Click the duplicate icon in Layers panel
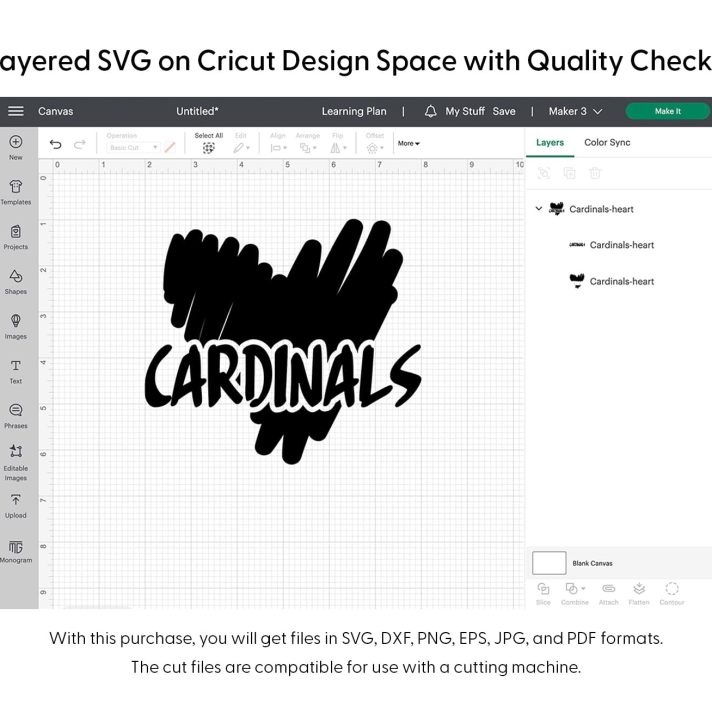Screen dimensions: 712x712 pos(569,173)
